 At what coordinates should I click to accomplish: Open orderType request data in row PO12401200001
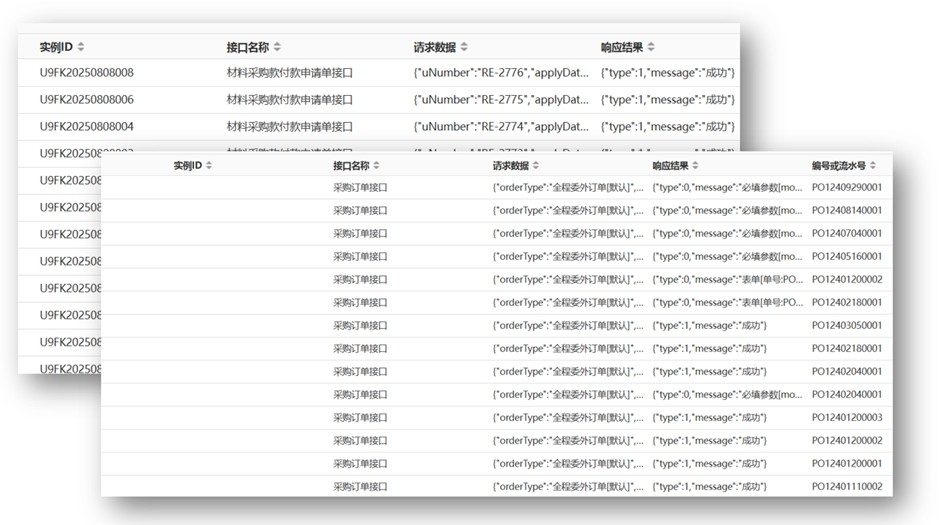568,463
